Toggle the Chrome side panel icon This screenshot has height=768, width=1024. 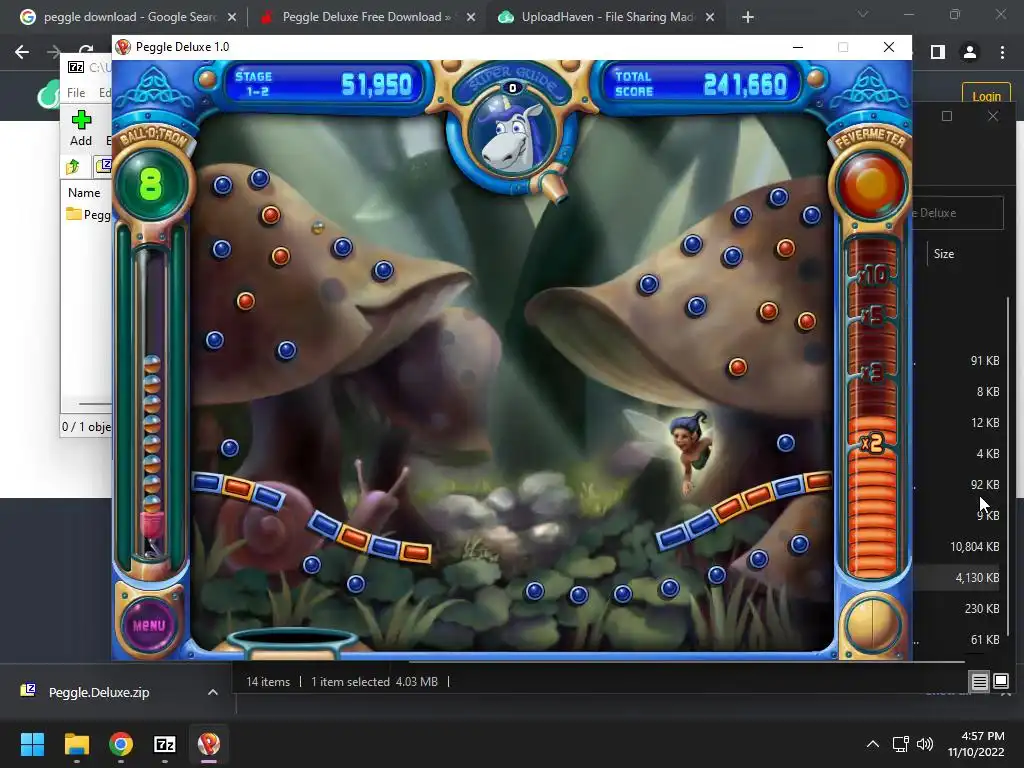(x=938, y=52)
